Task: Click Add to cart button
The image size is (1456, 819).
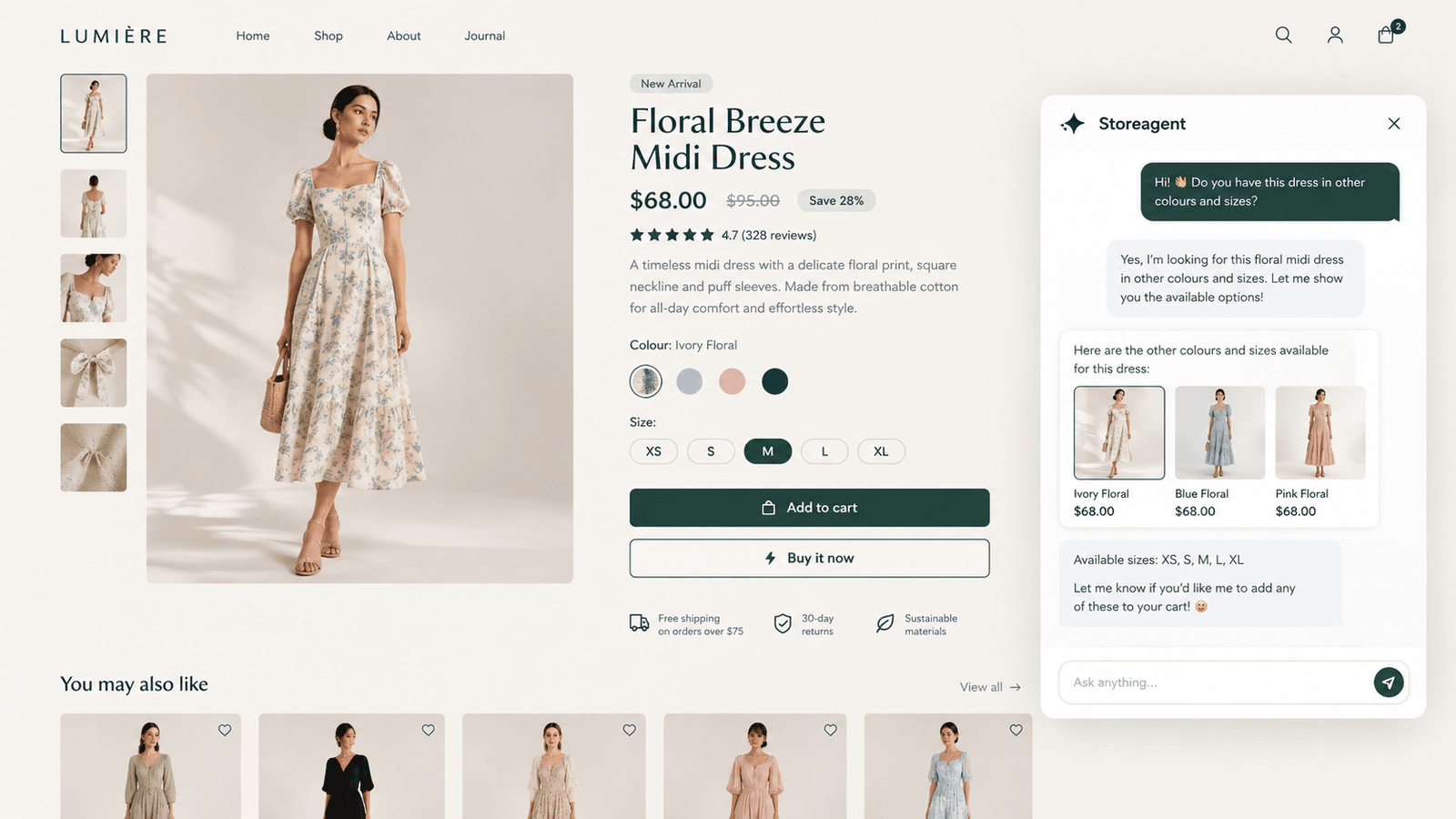Action: pyautogui.click(x=809, y=508)
